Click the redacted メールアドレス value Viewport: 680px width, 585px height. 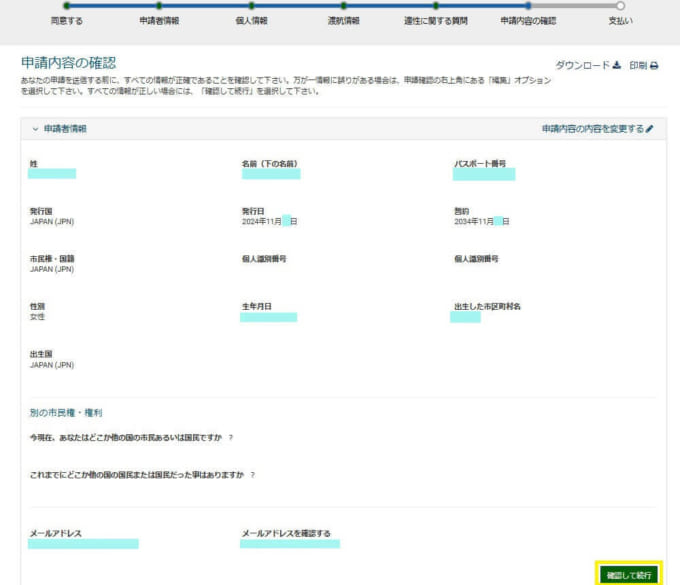tap(84, 543)
